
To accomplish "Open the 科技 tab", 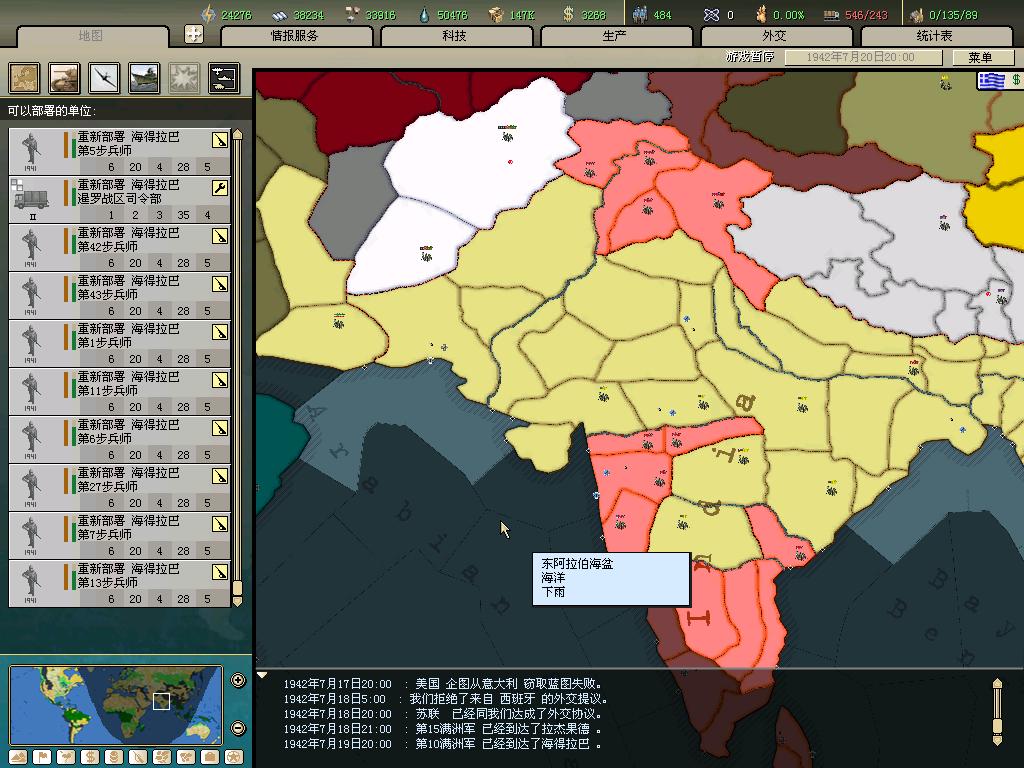I will click(x=454, y=36).
